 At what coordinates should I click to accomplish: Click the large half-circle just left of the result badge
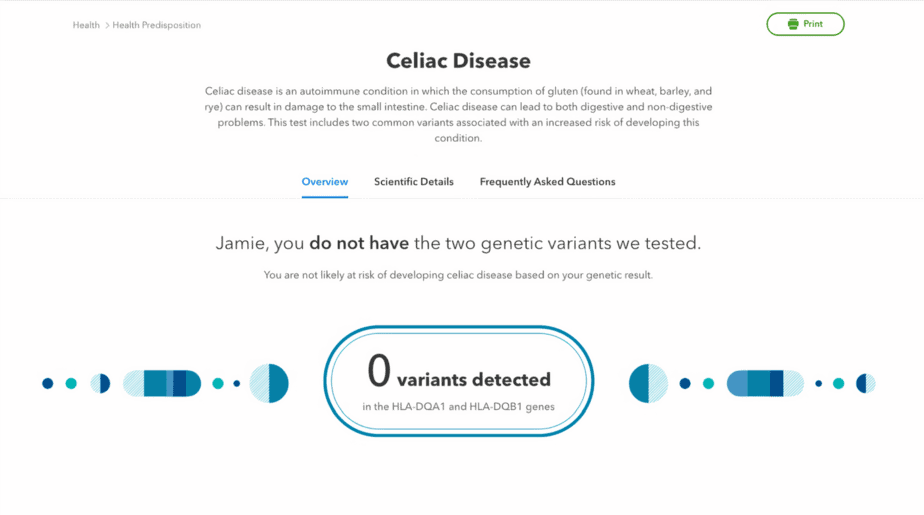pyautogui.click(x=269, y=383)
